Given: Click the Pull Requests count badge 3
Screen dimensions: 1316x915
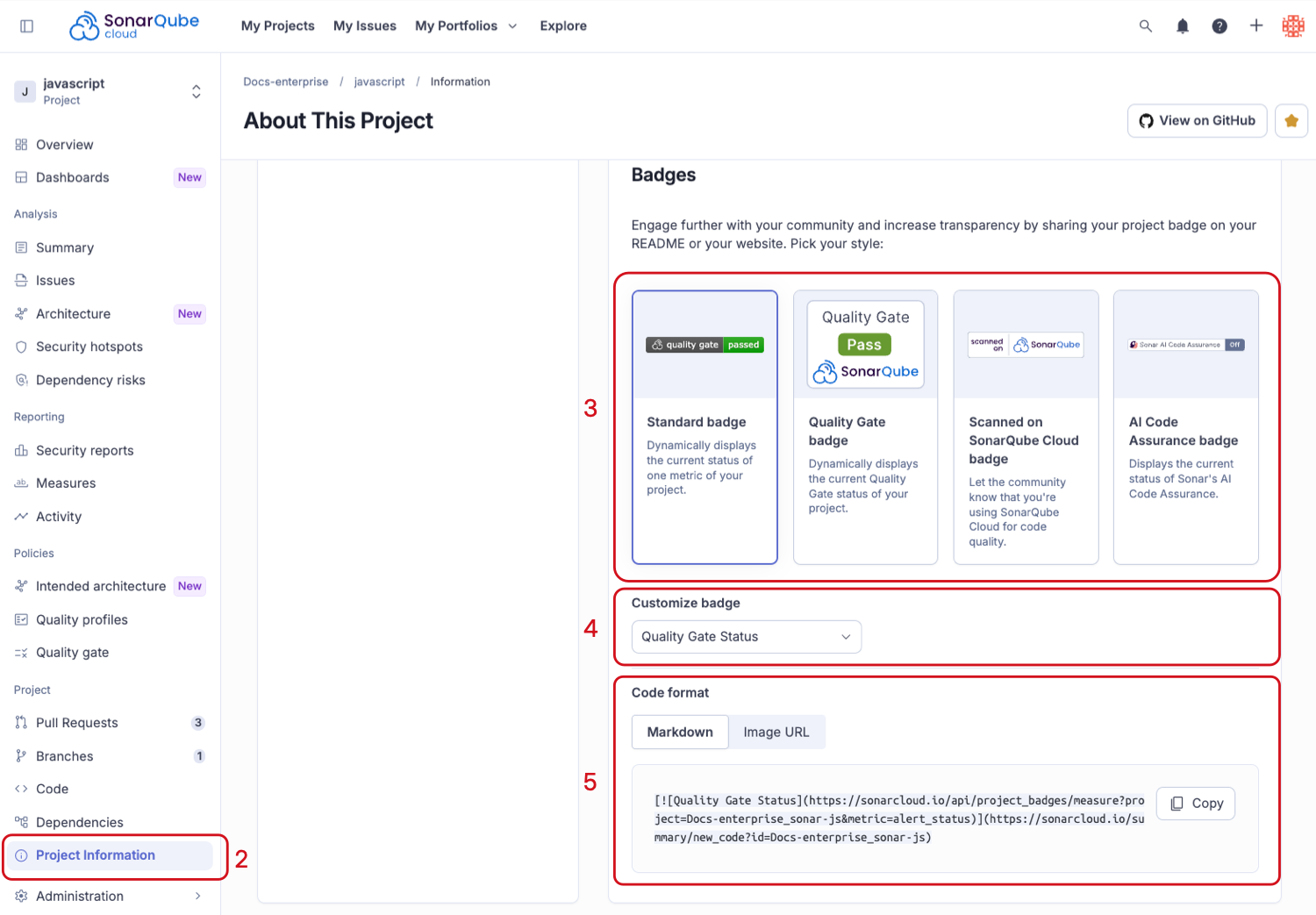Looking at the screenshot, I should click(x=198, y=723).
